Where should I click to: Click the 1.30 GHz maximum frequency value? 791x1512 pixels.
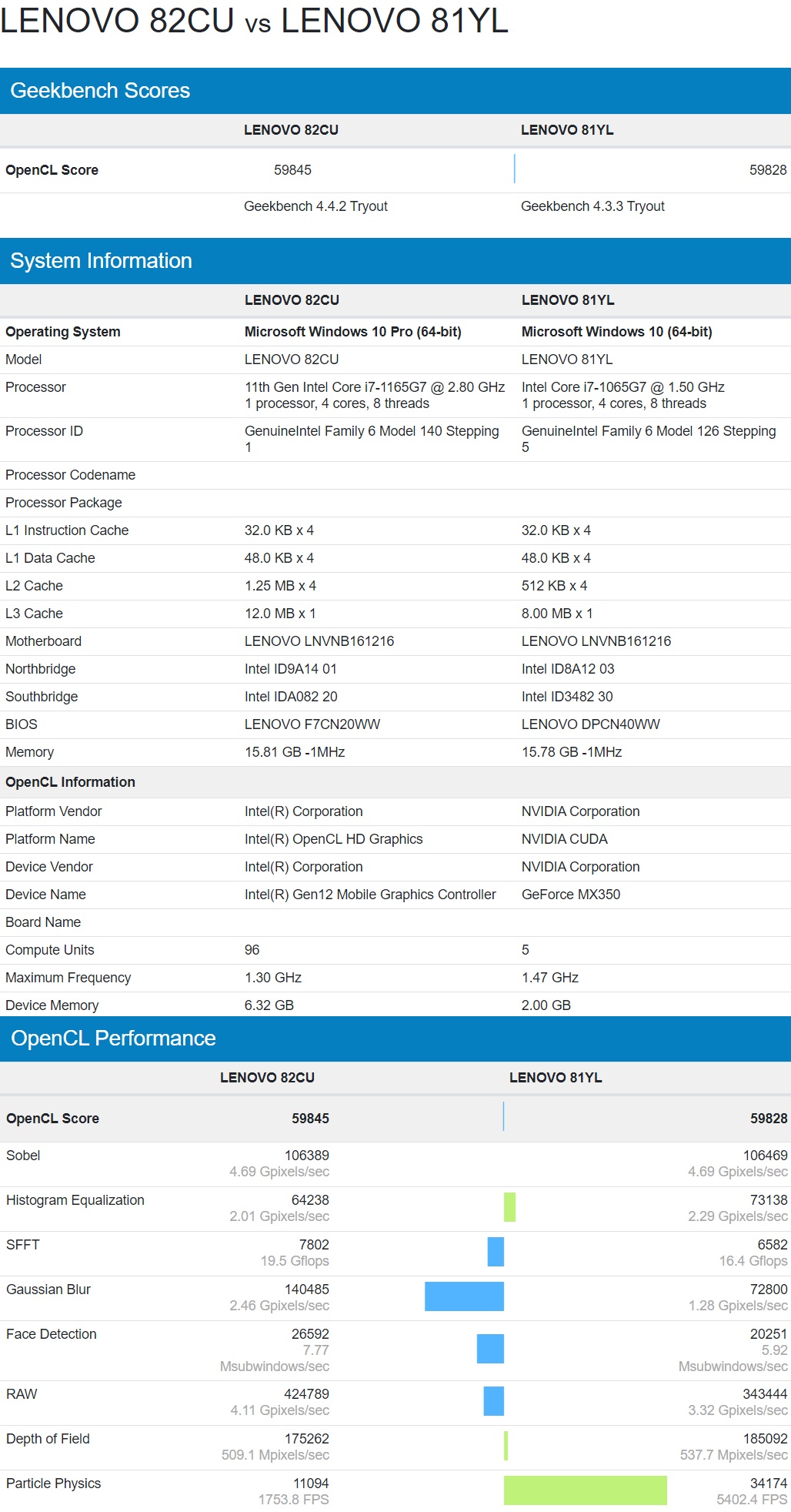(x=273, y=978)
